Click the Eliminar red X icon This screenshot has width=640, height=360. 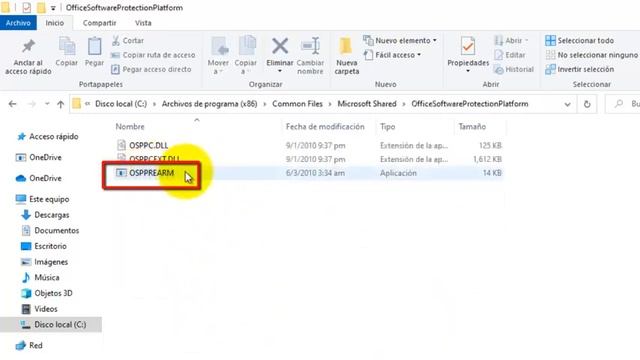[x=280, y=46]
